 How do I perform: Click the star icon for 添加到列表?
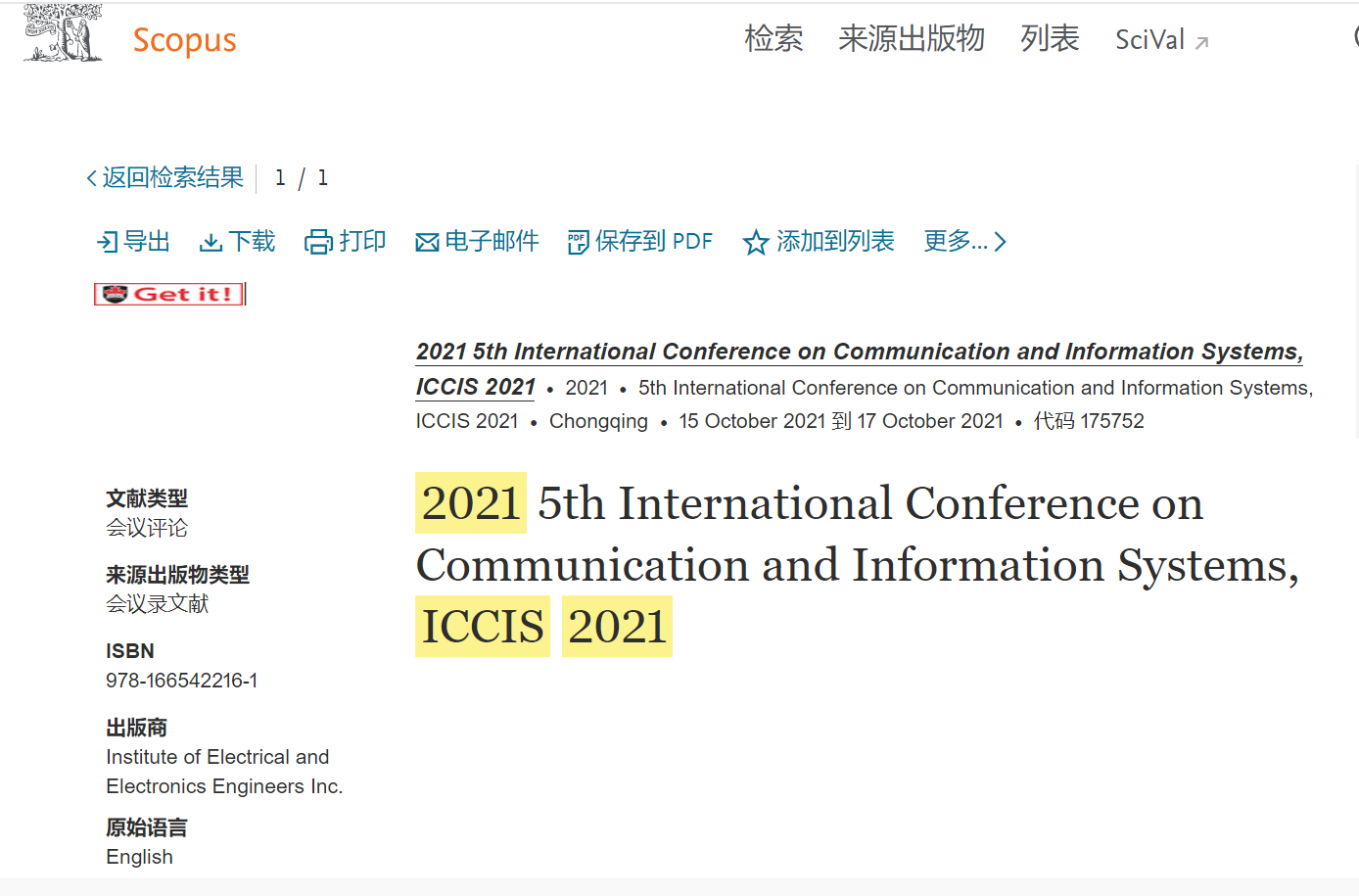click(x=756, y=242)
